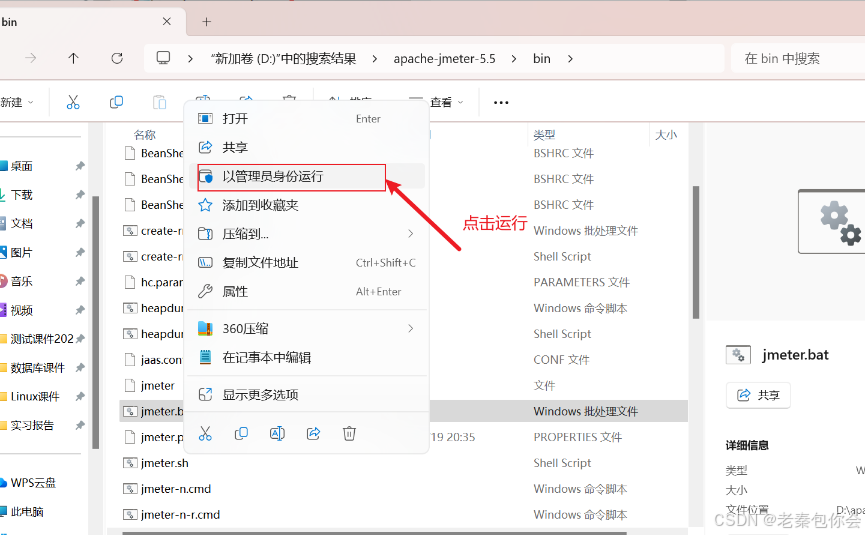
Task: Click the 共享 button in the details pane
Action: coord(758,395)
